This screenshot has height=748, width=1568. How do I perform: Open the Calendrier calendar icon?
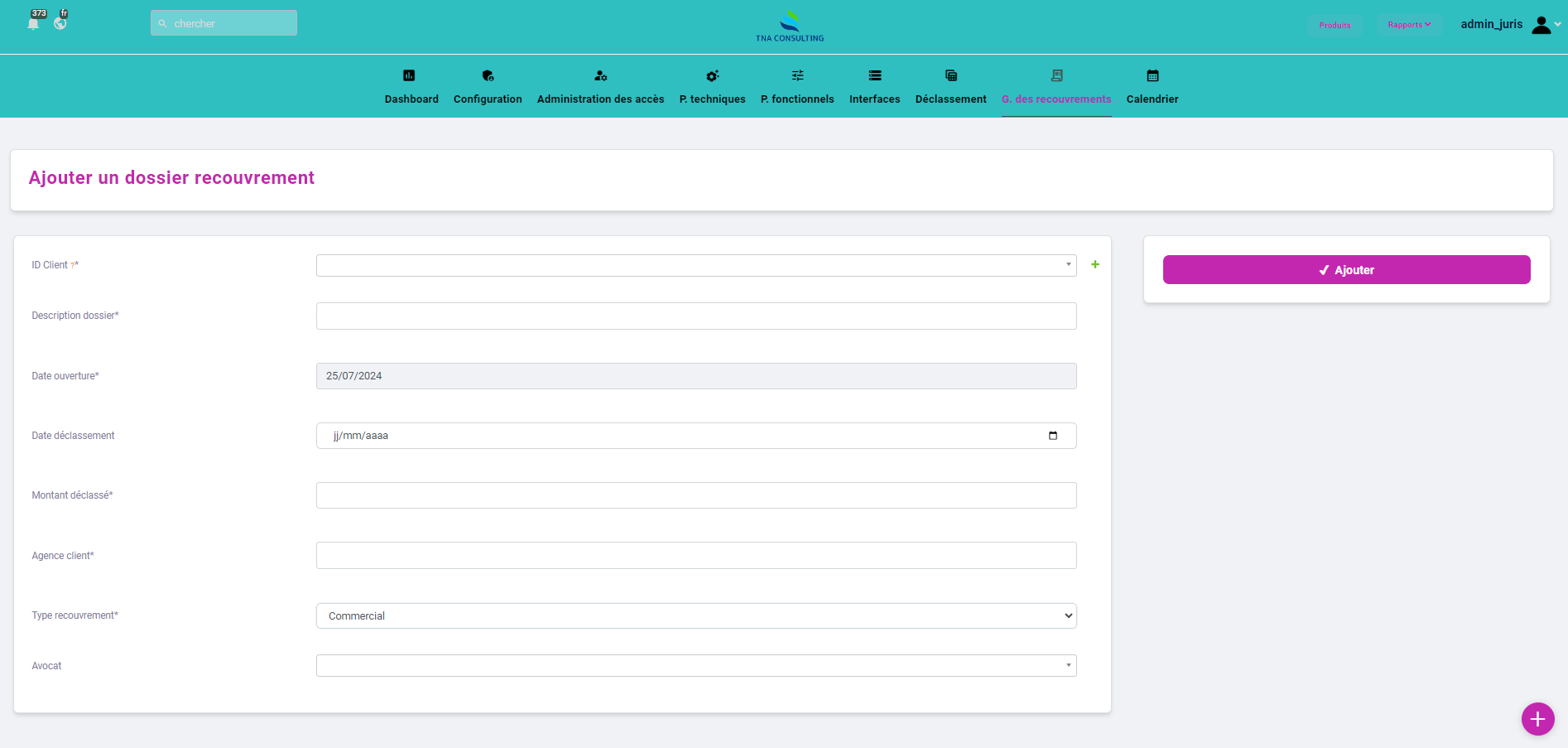point(1152,75)
